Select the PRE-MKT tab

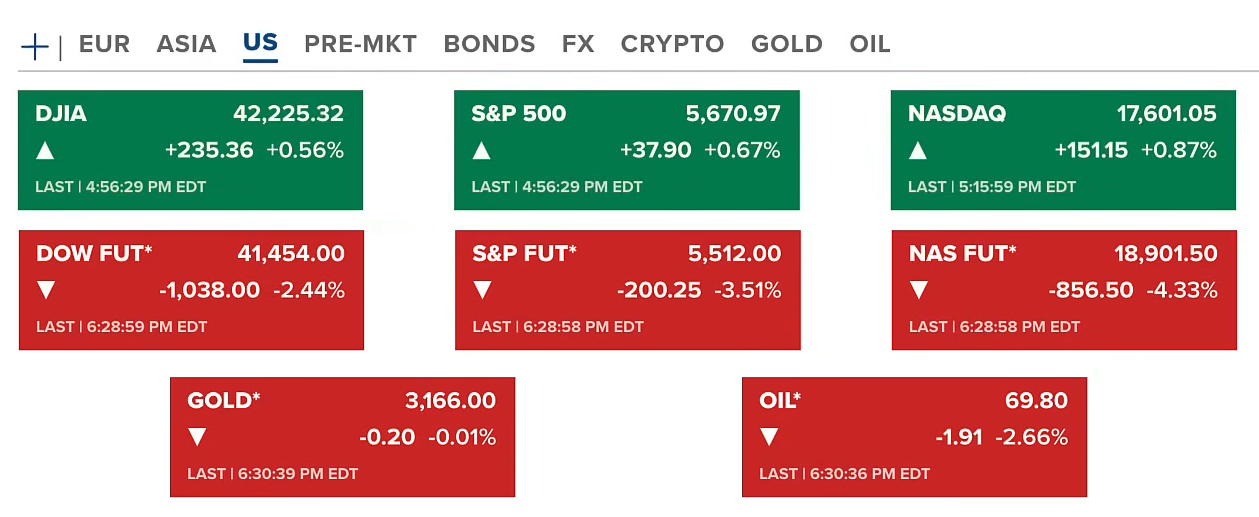pos(360,45)
